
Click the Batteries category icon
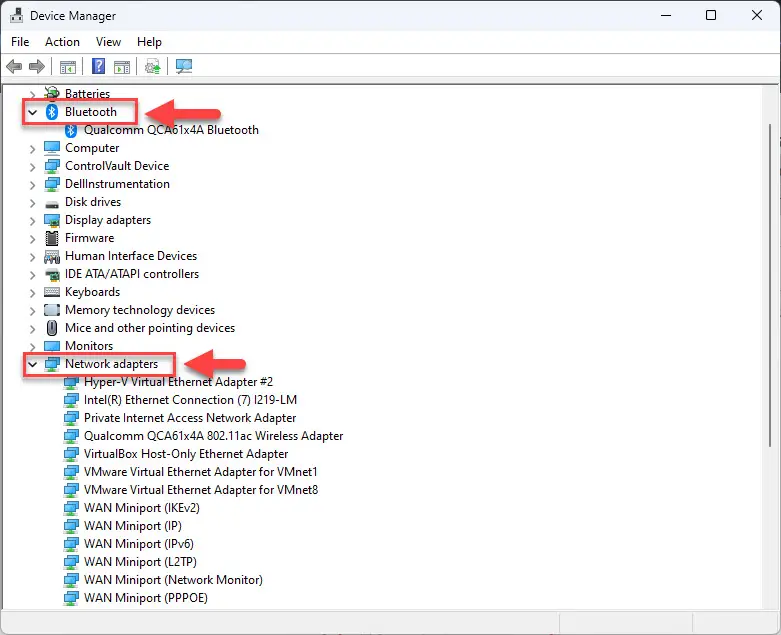(x=52, y=93)
